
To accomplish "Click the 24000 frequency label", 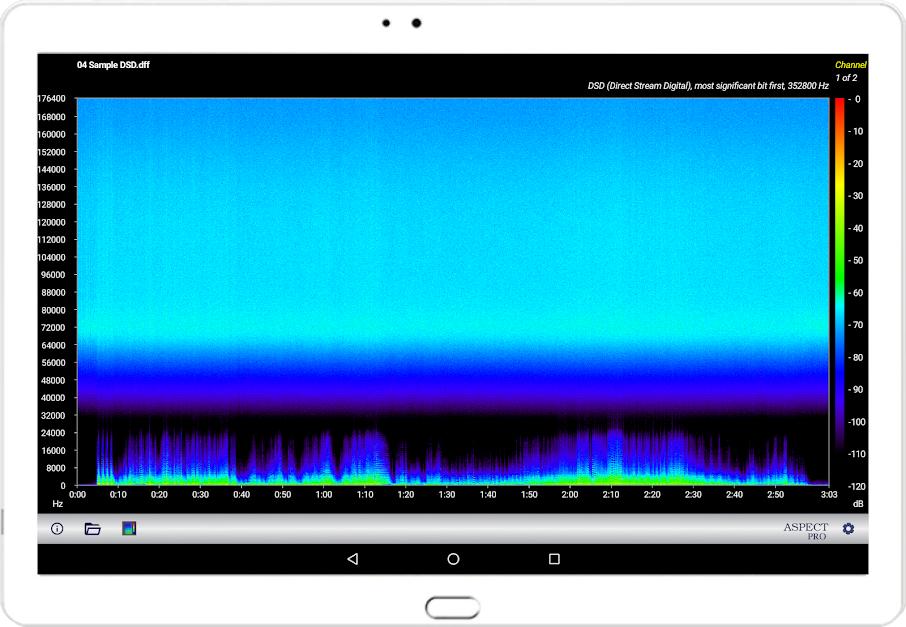I will (x=53, y=433).
